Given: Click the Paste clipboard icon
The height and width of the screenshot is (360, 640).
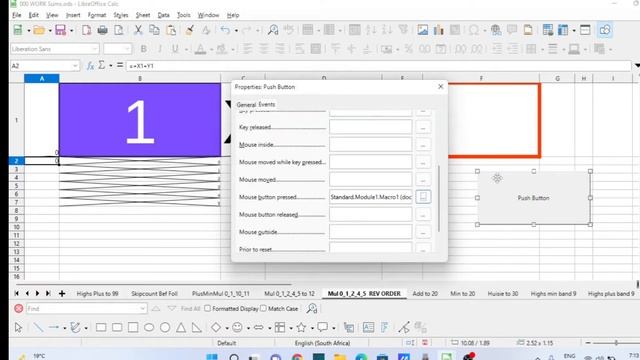Looking at the screenshot, I should [171, 30].
